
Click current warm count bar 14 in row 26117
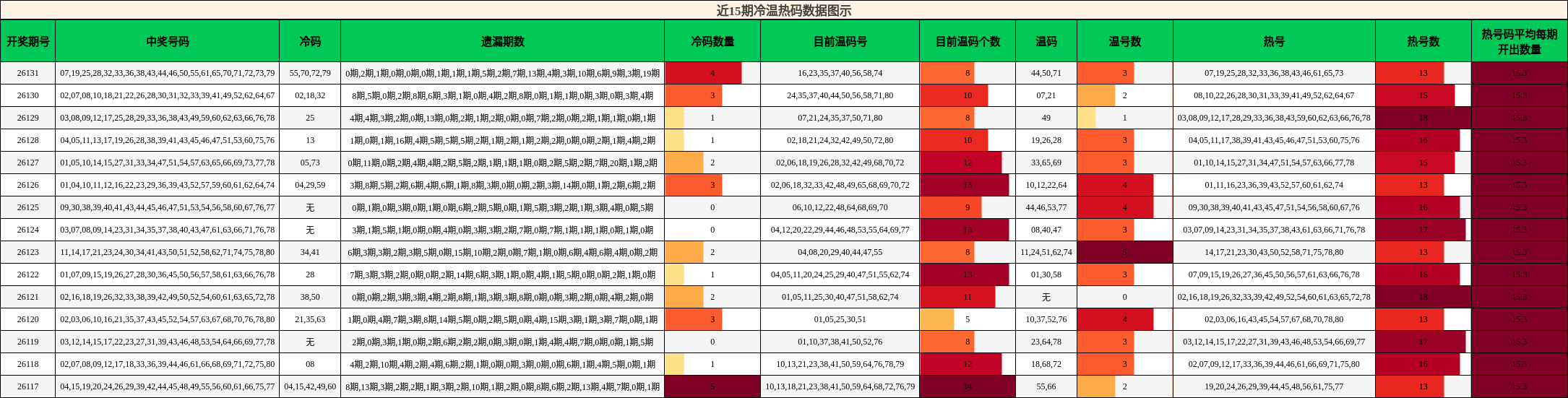coord(968,386)
